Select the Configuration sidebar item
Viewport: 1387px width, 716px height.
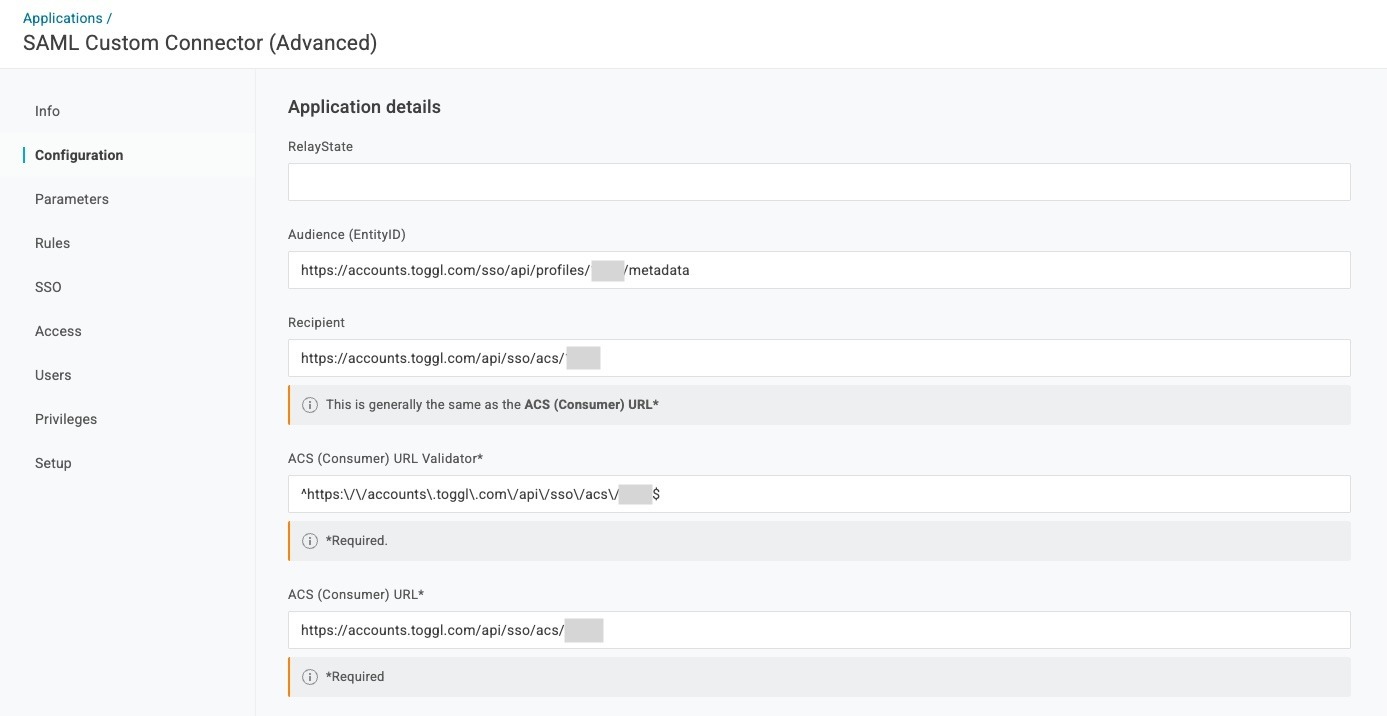[x=79, y=155]
